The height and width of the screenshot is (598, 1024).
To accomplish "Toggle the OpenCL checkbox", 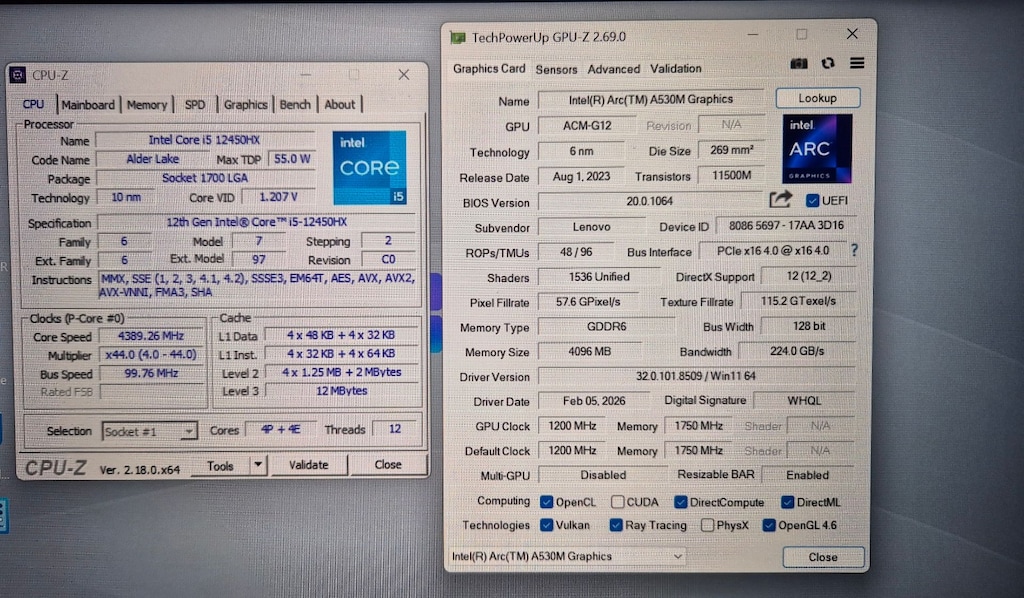I will [x=547, y=502].
